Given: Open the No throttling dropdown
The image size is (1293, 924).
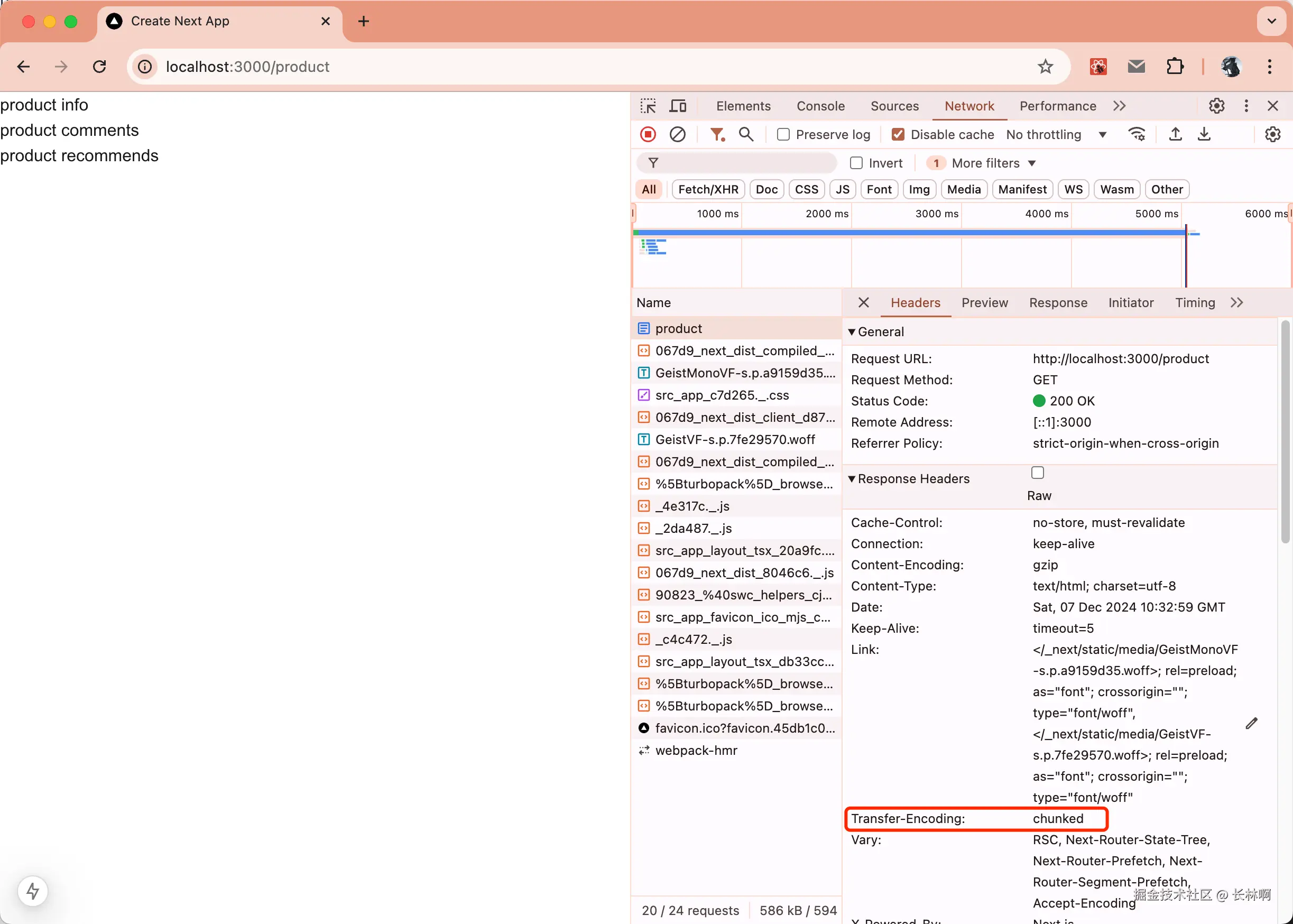Looking at the screenshot, I should click(x=1056, y=134).
